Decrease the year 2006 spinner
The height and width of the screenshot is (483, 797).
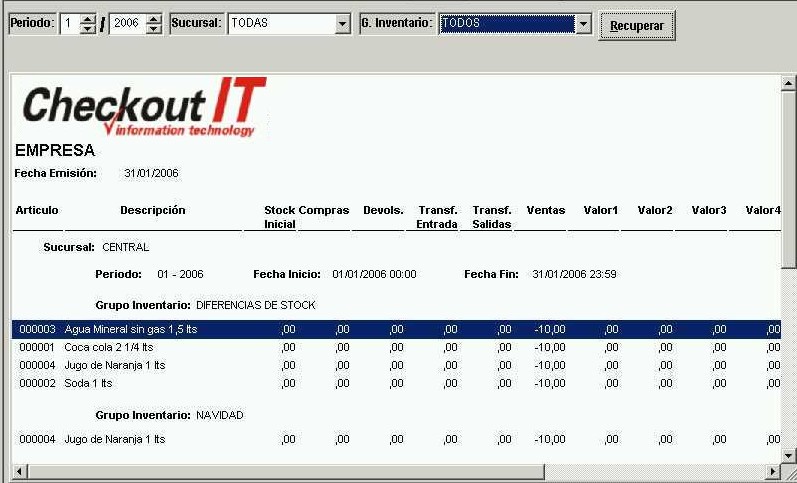pos(153,28)
